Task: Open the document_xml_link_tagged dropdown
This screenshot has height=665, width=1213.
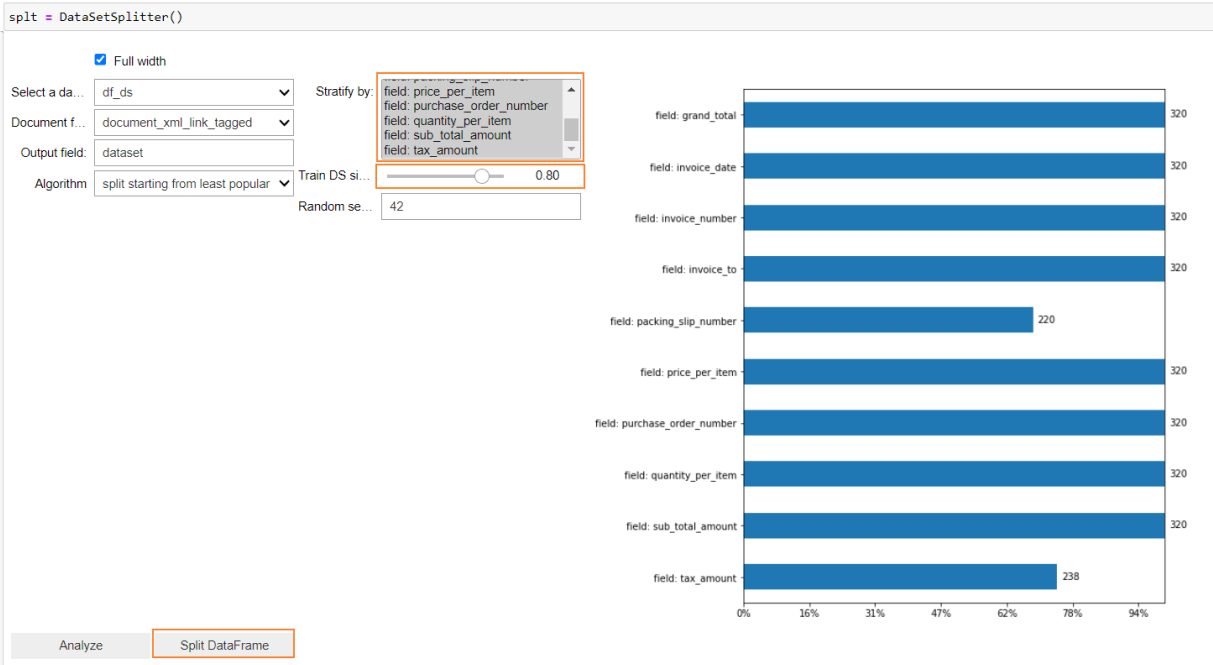Action: point(194,122)
